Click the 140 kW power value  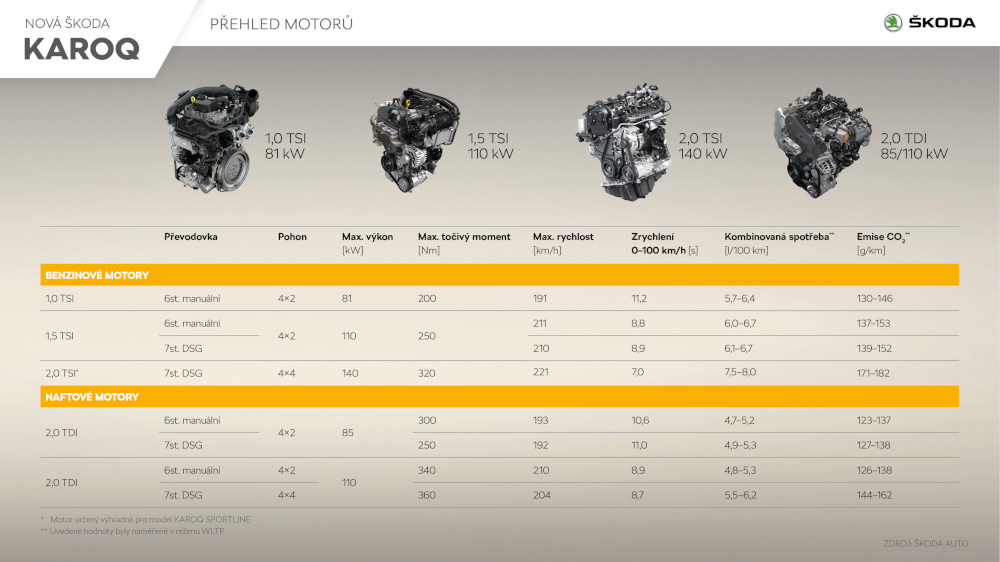(350, 373)
